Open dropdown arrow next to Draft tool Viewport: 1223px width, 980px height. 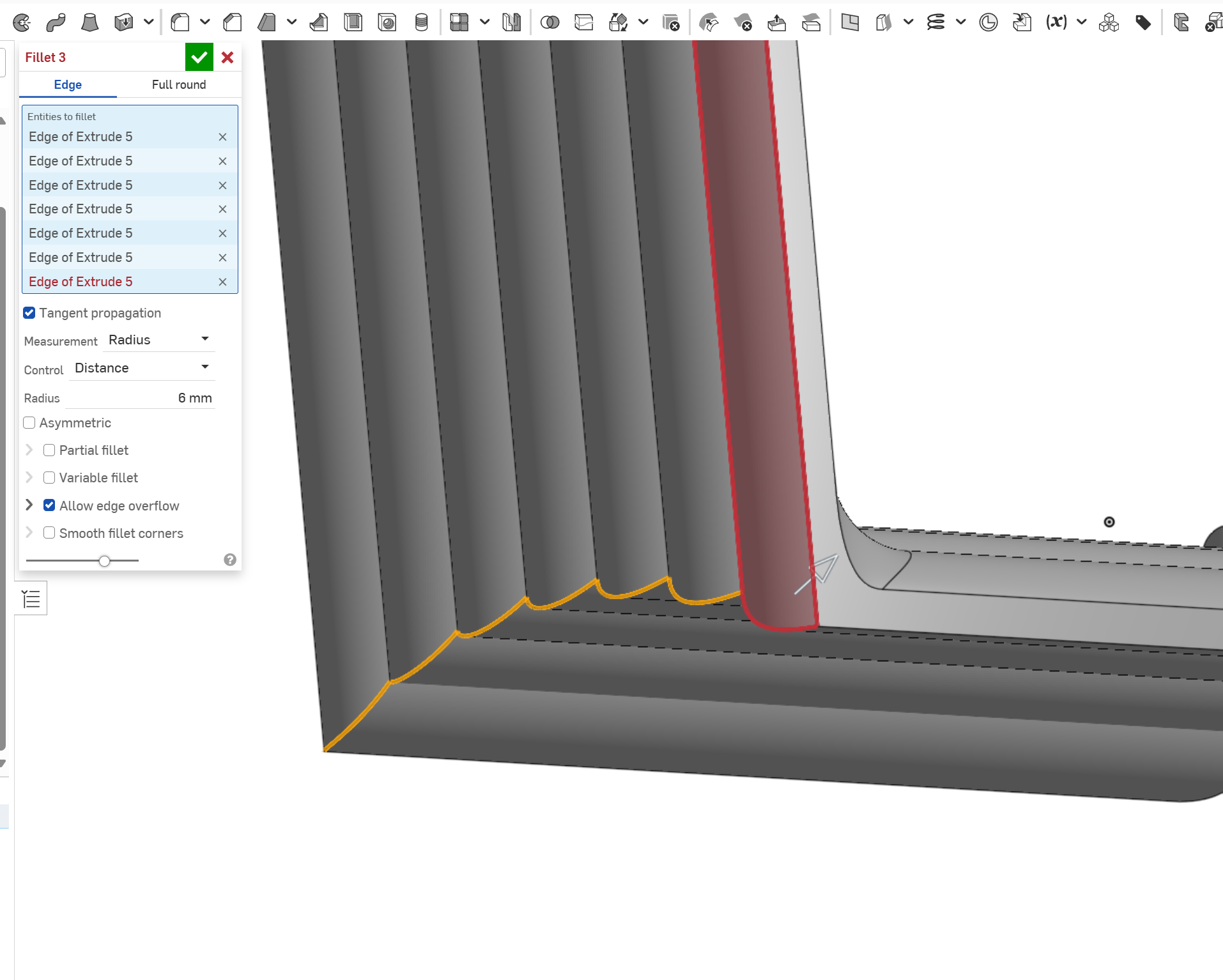coord(292,22)
